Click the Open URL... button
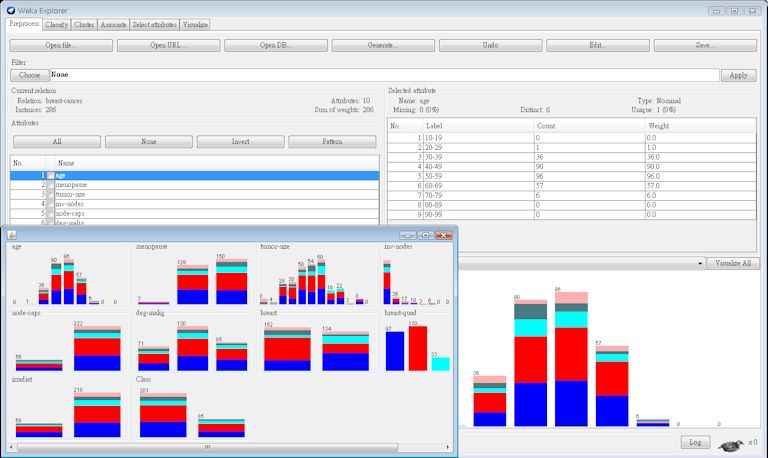768x458 pixels. point(168,45)
